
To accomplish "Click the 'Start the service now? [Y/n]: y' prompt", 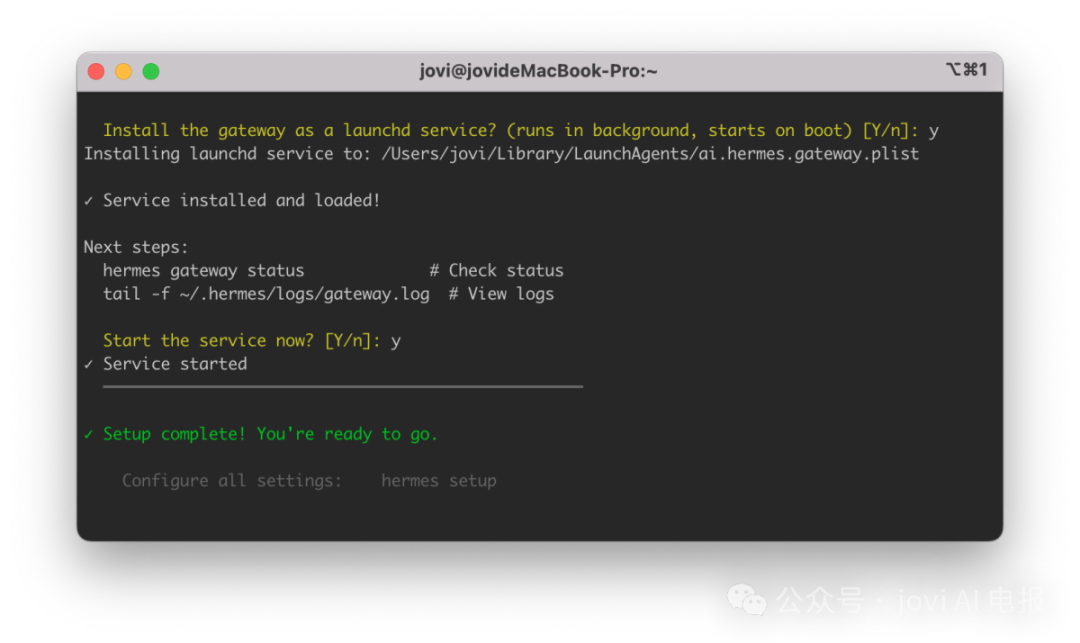I will [x=251, y=341].
